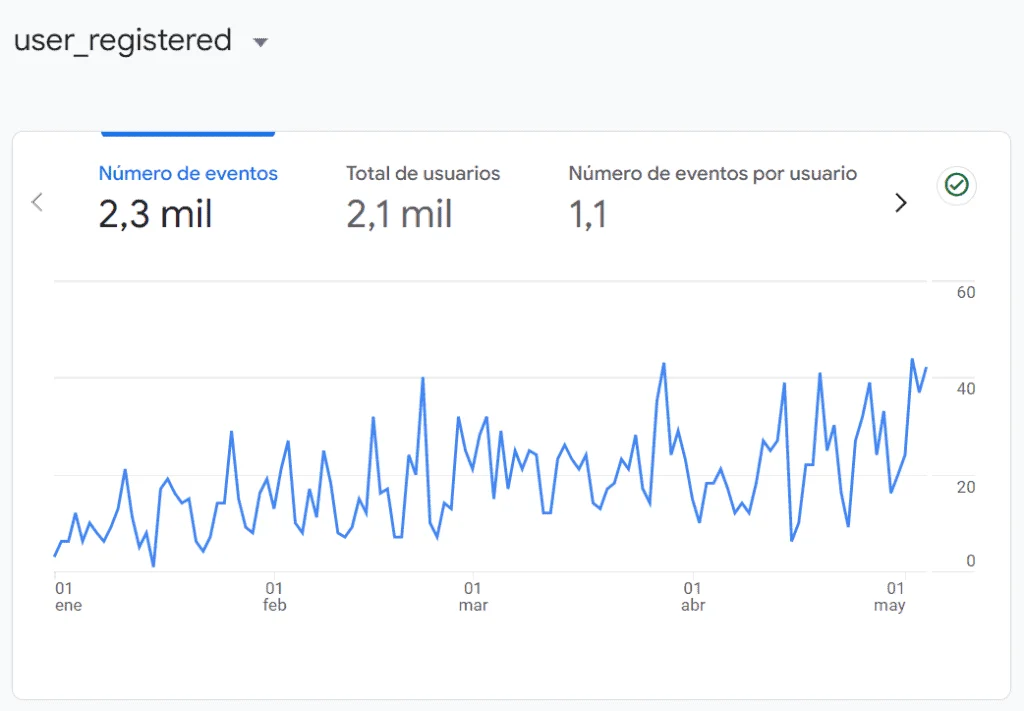Click the 01 ene date axis label

click(66, 597)
